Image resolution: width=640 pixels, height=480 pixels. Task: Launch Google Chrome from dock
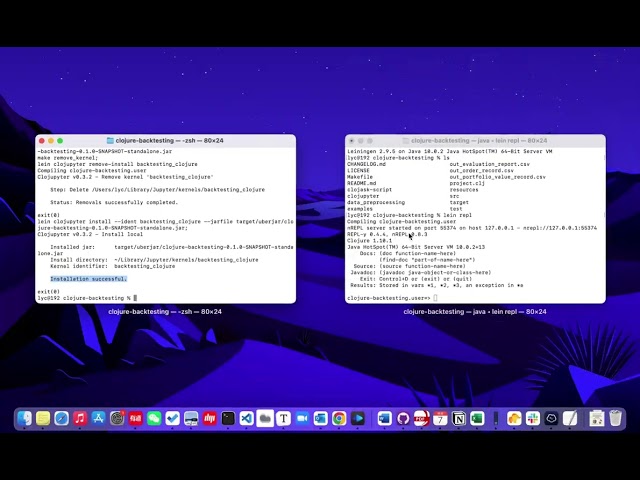tap(339, 418)
